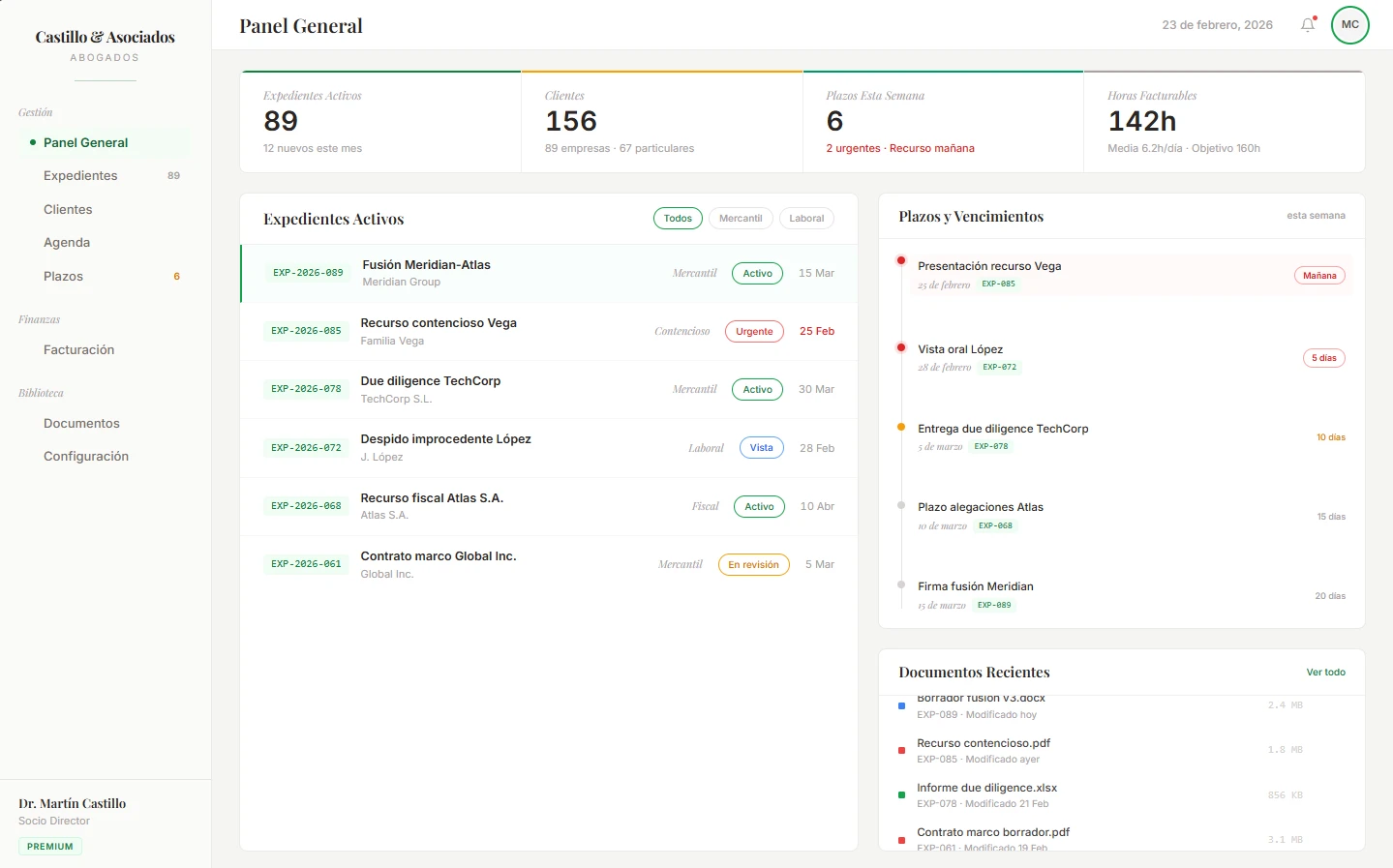
Task: Open the red Recurso contencioso.pdf file icon
Action: click(901, 751)
